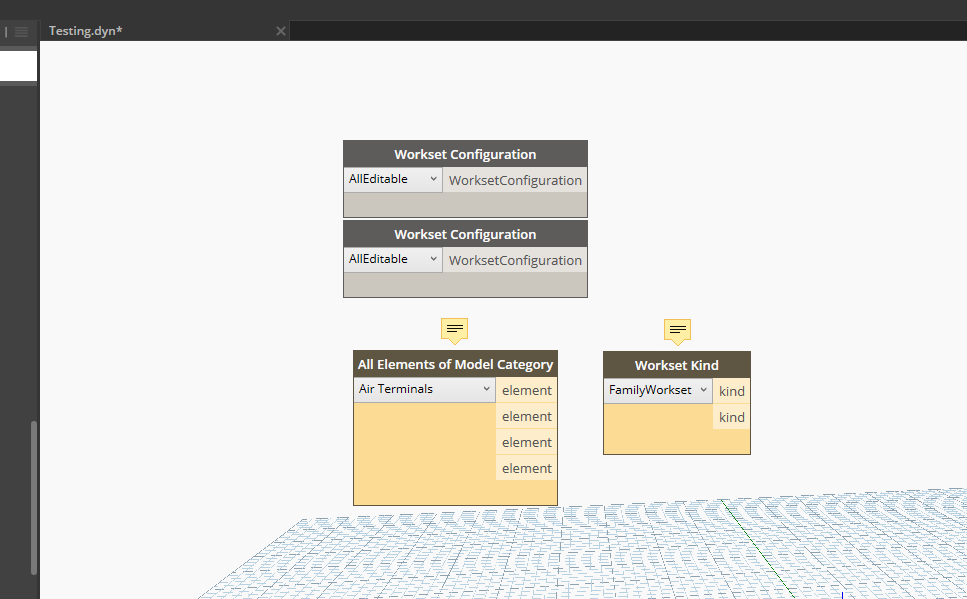Select the Workset Kind node header
The width and height of the screenshot is (967, 599).
pos(677,364)
